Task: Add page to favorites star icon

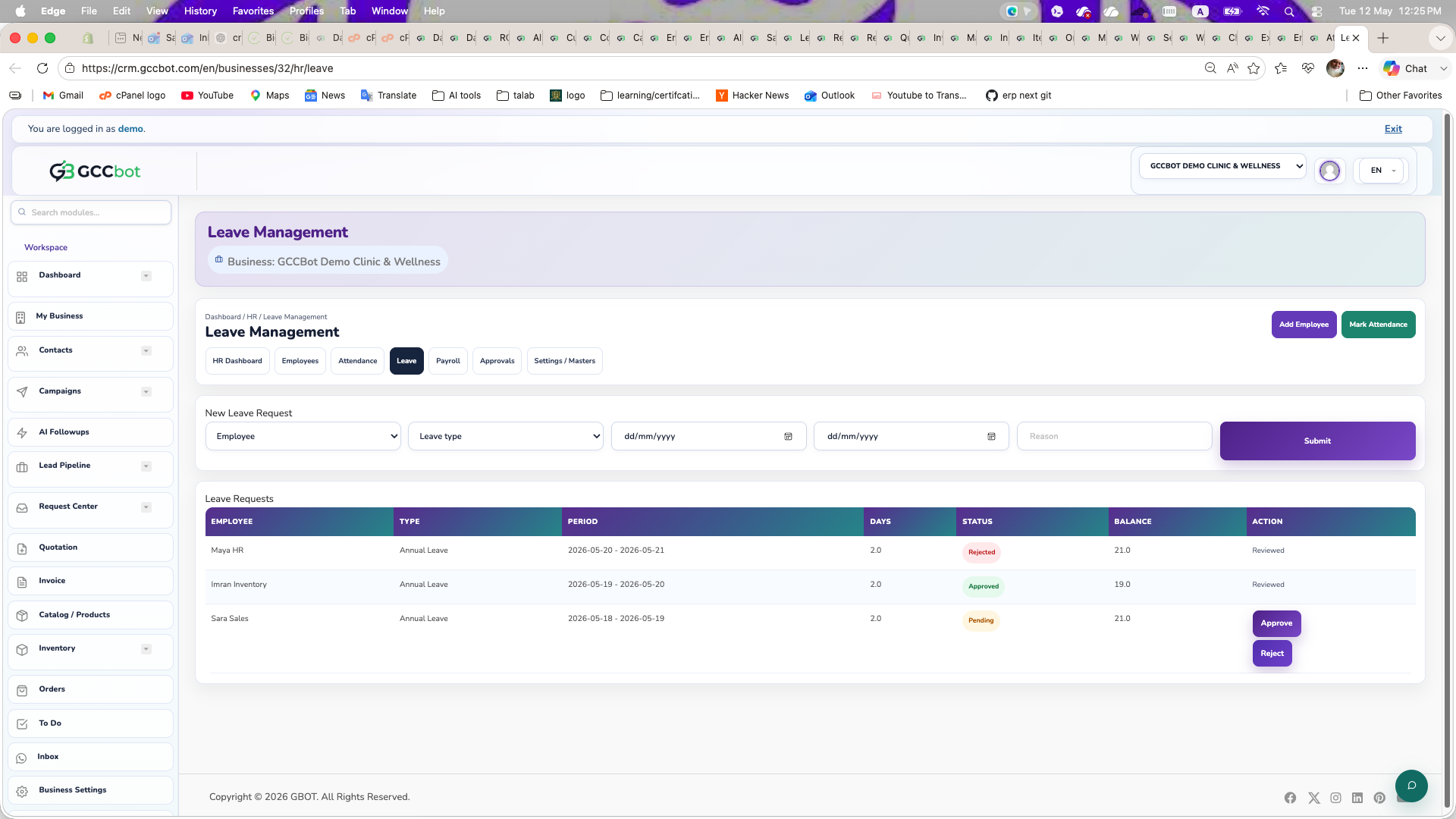Action: point(1254,68)
